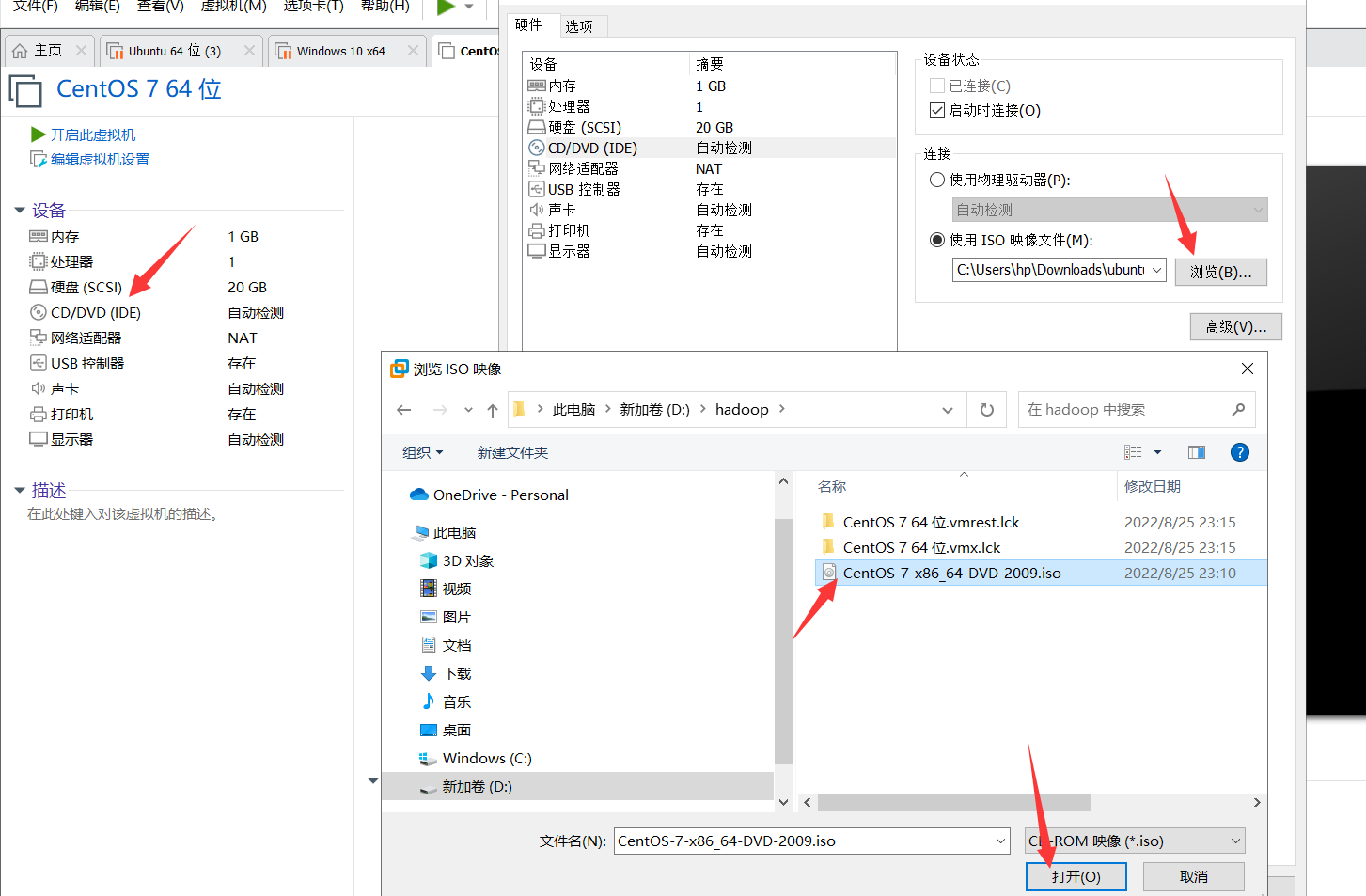This screenshot has height=896, width=1366.
Task: Click the refresh icon in browse dialog
Action: pos(987,410)
